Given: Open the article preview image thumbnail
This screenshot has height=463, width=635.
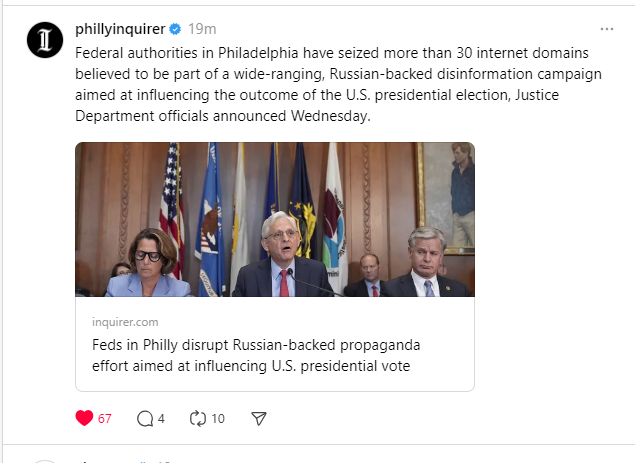Looking at the screenshot, I should click(x=275, y=219).
